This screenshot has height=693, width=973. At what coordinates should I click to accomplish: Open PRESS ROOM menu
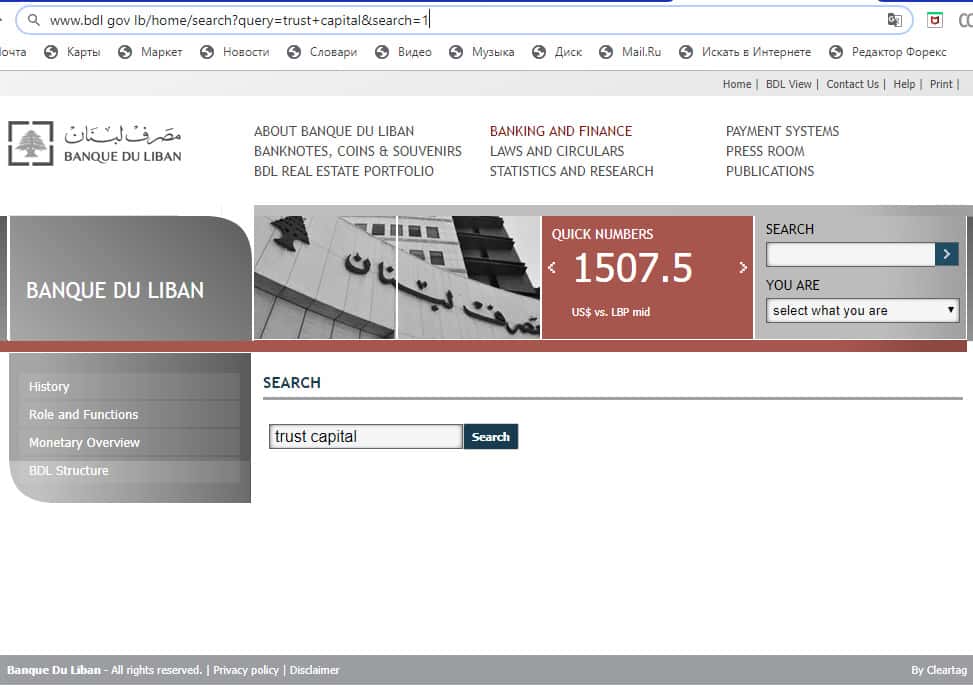[x=765, y=151]
